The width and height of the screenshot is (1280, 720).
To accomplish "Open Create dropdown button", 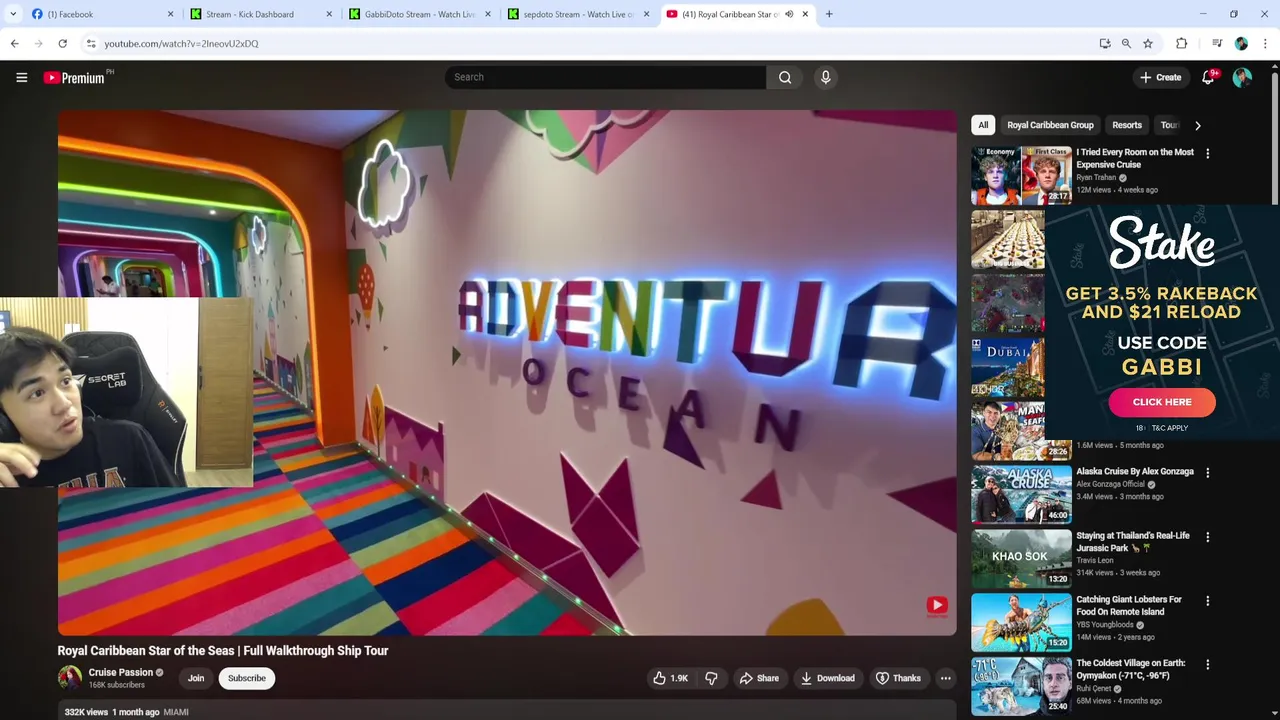I will click(1161, 77).
